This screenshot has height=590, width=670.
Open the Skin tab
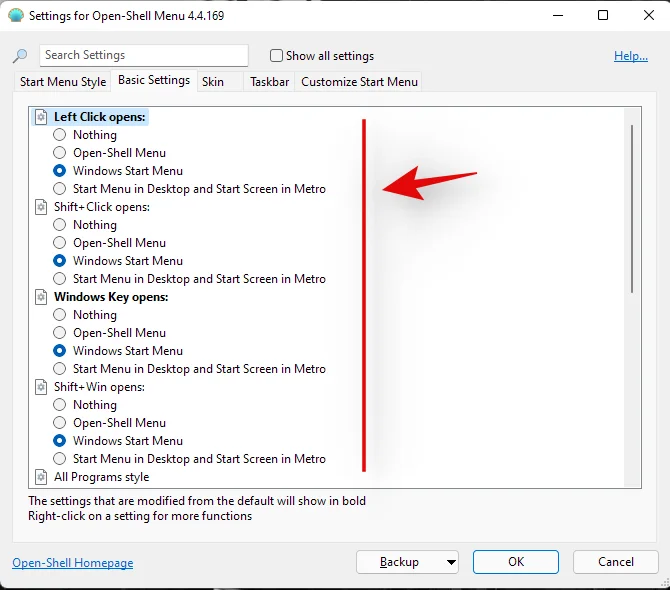[x=220, y=82]
